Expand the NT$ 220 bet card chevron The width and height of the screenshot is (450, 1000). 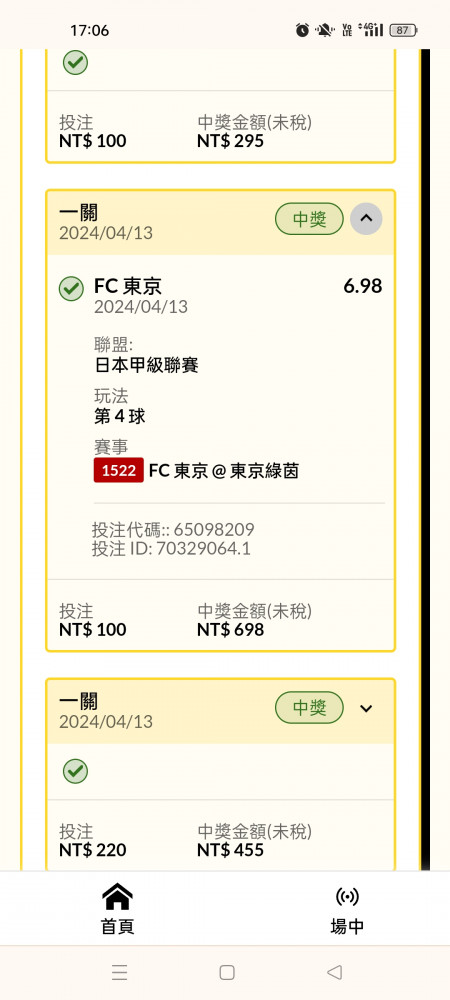[366, 708]
